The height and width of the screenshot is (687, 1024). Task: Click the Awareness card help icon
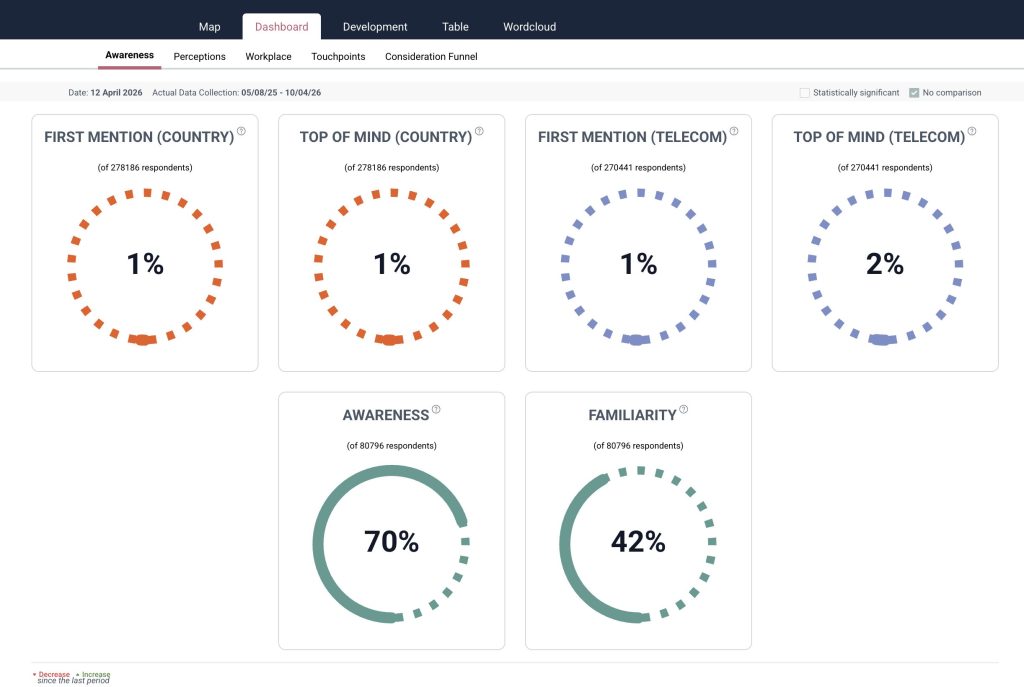tap(436, 409)
